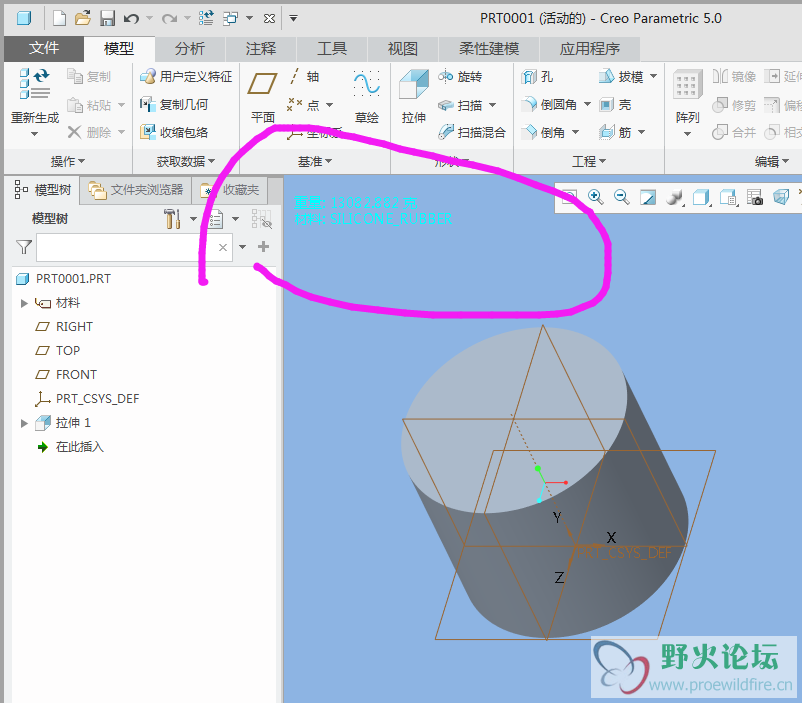Image resolution: width=802 pixels, height=703 pixels.
Task: Click the Regenerate icon in quick access toolbar
Action: pos(206,19)
